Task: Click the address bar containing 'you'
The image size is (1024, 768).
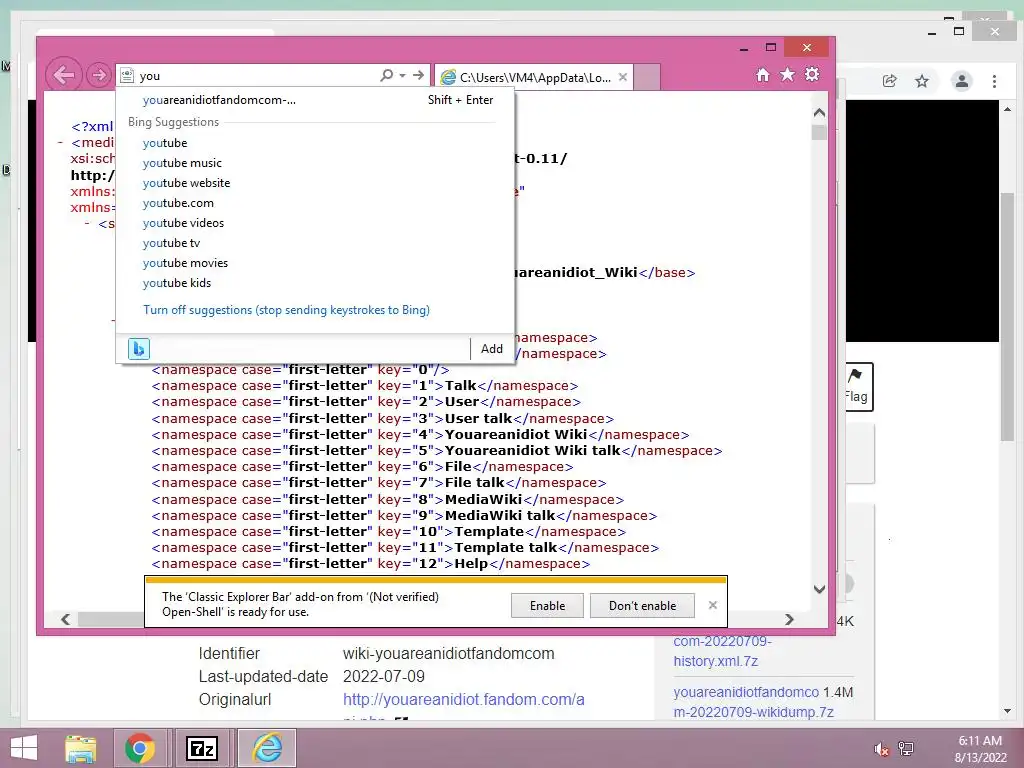Action: (255, 76)
